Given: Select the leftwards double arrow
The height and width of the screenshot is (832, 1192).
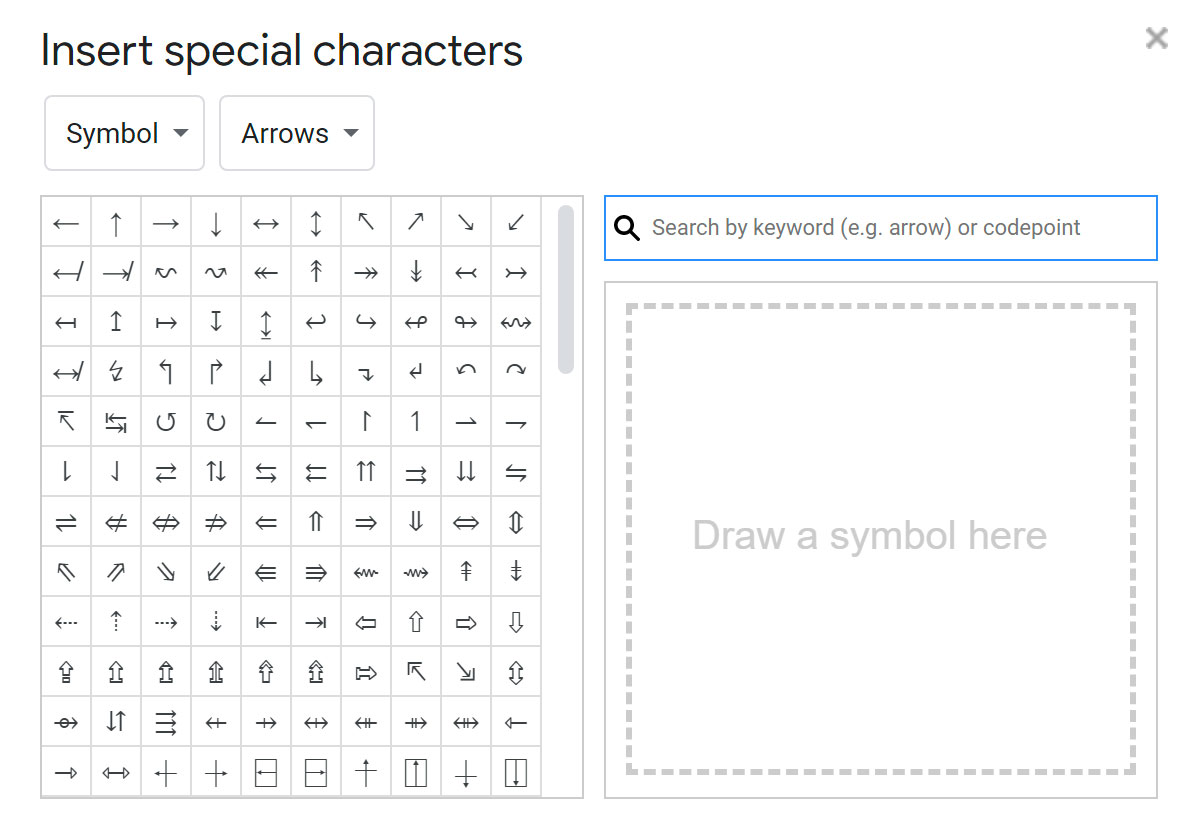Looking at the screenshot, I should 266,522.
